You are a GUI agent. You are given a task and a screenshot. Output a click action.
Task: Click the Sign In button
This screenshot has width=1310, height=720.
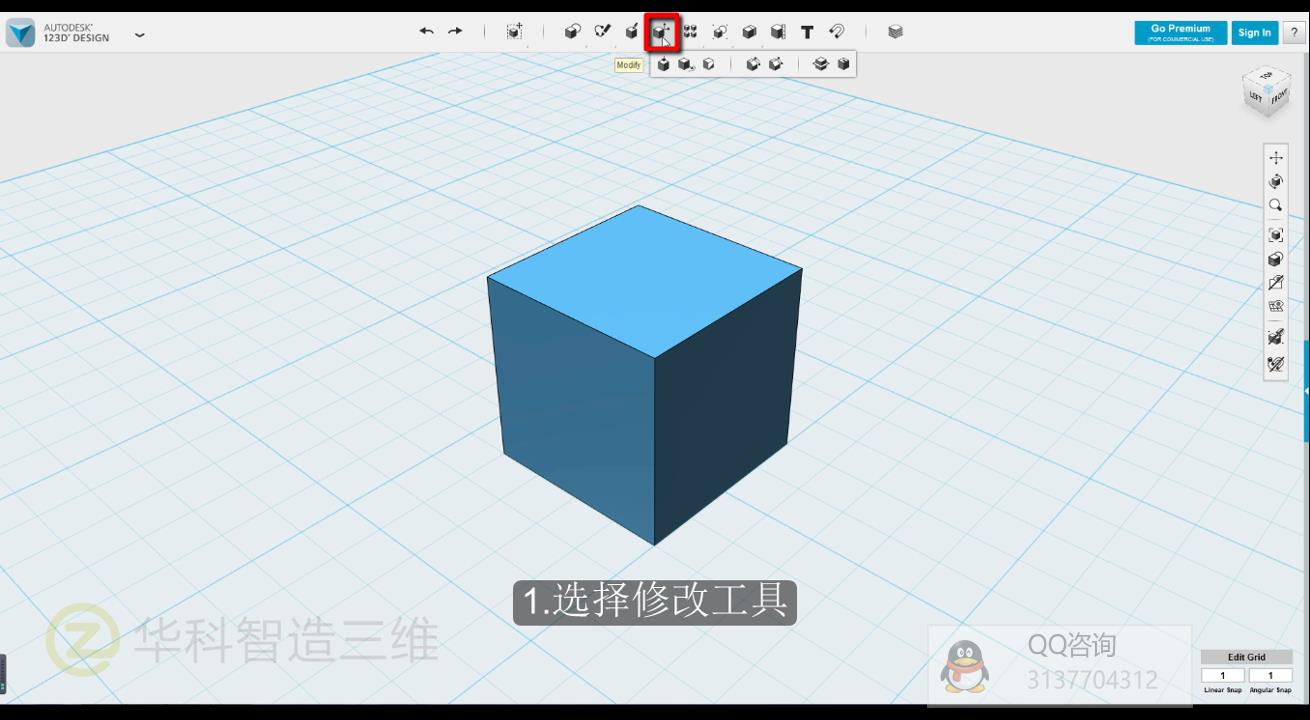[1254, 32]
